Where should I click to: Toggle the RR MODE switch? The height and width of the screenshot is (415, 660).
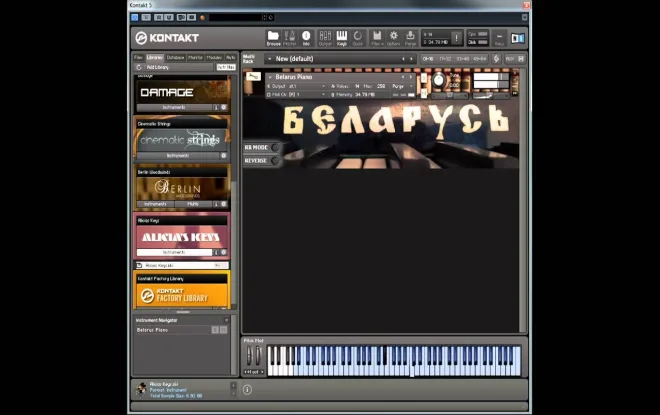tap(274, 147)
